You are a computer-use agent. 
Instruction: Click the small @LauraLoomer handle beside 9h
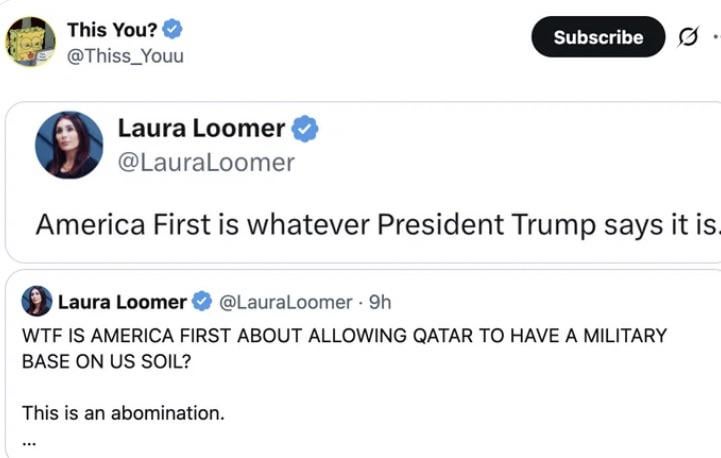(285, 302)
